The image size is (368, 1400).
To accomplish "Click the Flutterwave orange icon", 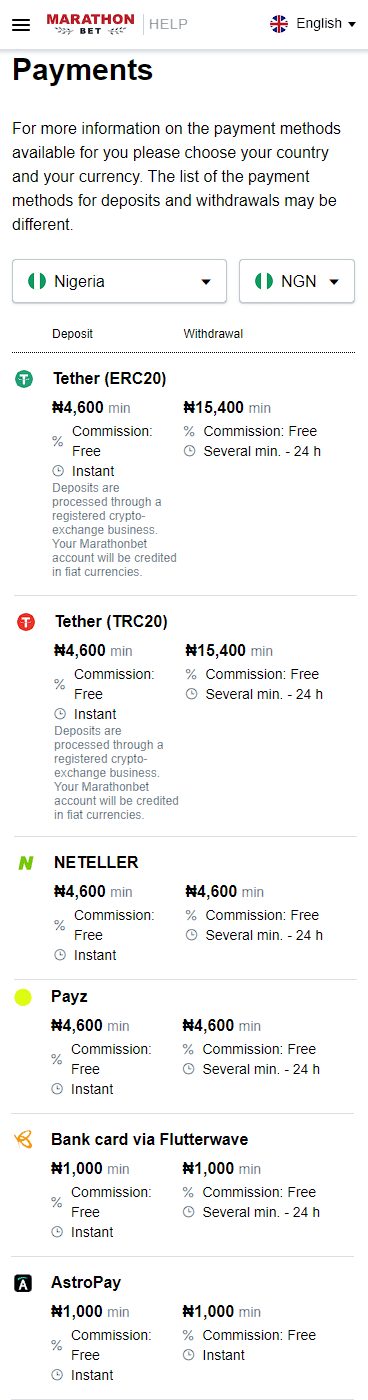I will (24, 1140).
